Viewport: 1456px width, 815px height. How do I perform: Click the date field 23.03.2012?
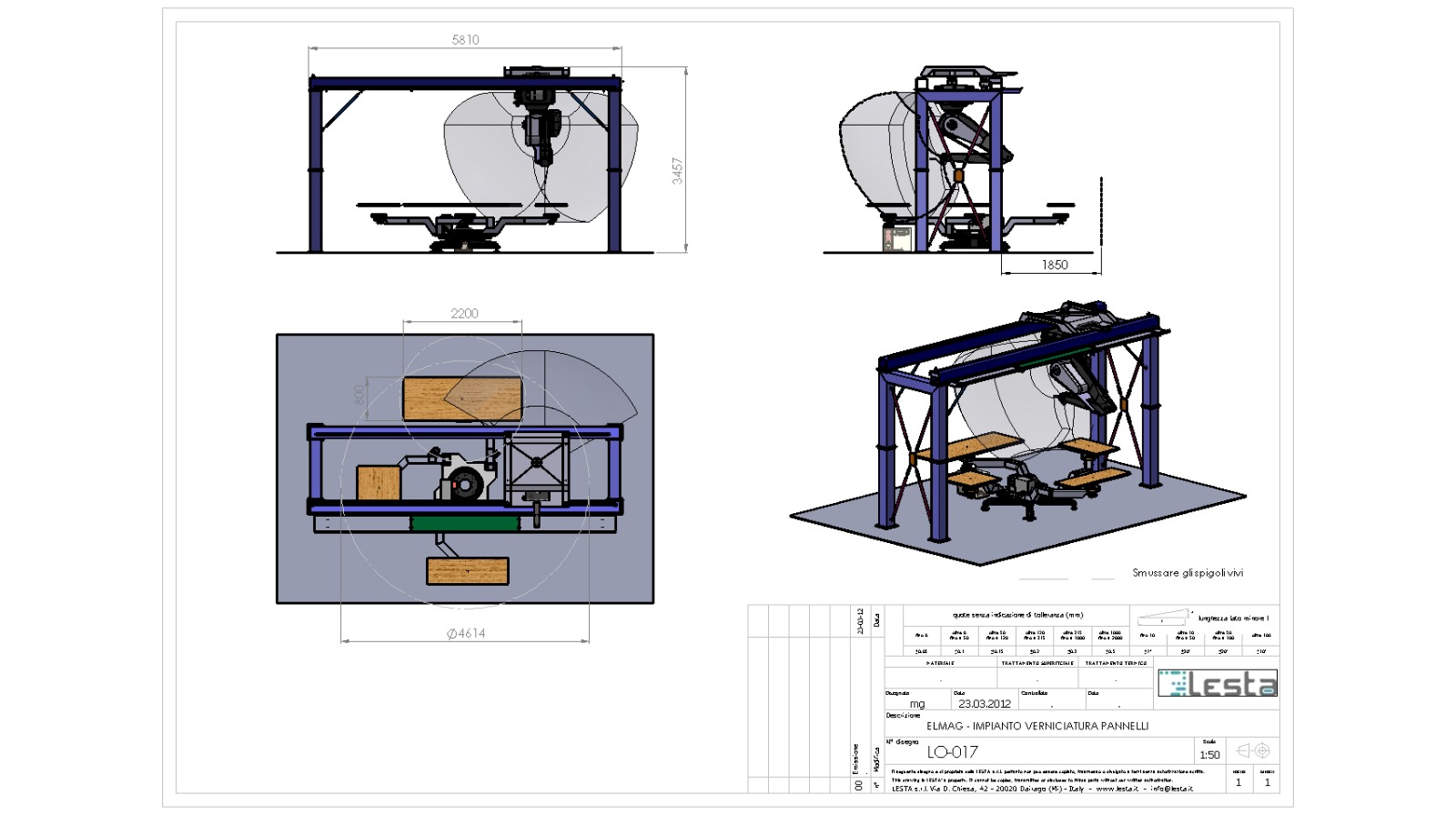[984, 703]
